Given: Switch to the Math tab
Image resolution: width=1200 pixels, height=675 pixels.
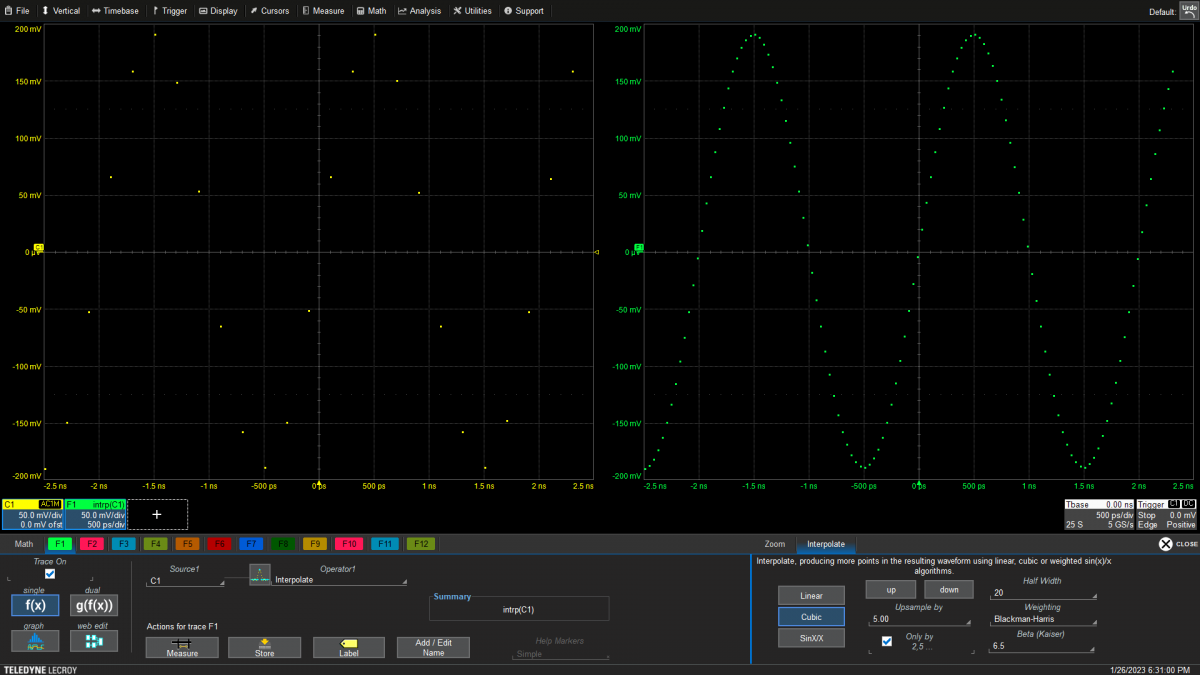Looking at the screenshot, I should (x=24, y=544).
